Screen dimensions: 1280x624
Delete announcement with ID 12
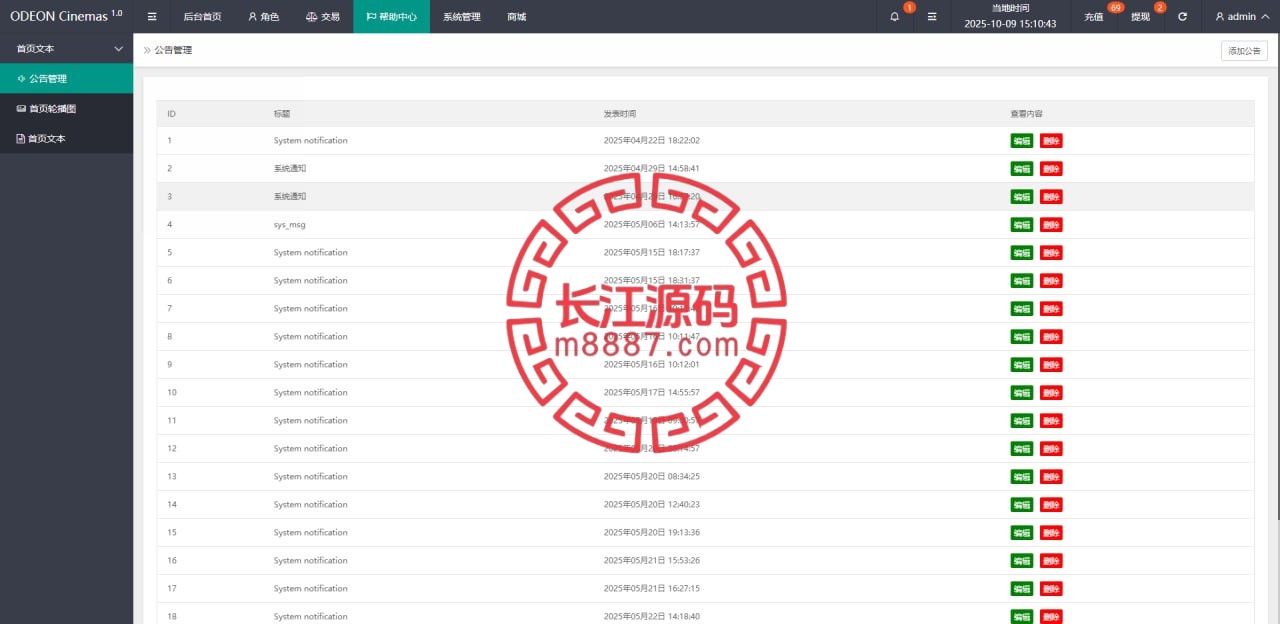(x=1051, y=449)
